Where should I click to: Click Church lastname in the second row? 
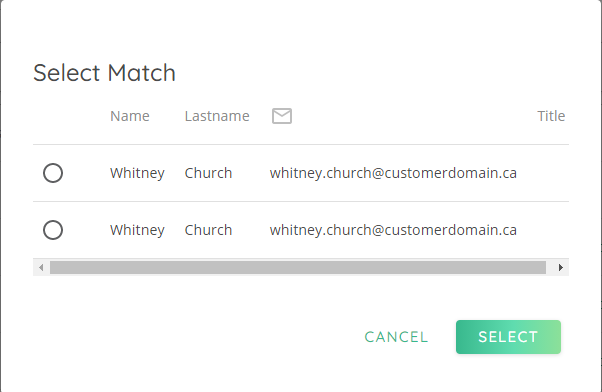tap(208, 230)
